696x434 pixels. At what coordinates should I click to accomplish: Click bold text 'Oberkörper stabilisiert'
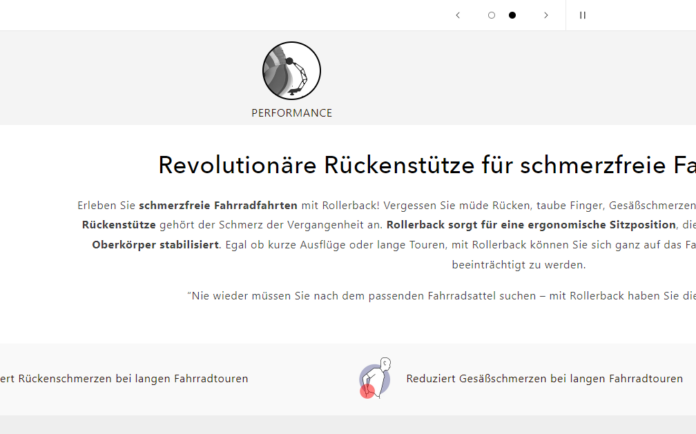click(x=155, y=245)
